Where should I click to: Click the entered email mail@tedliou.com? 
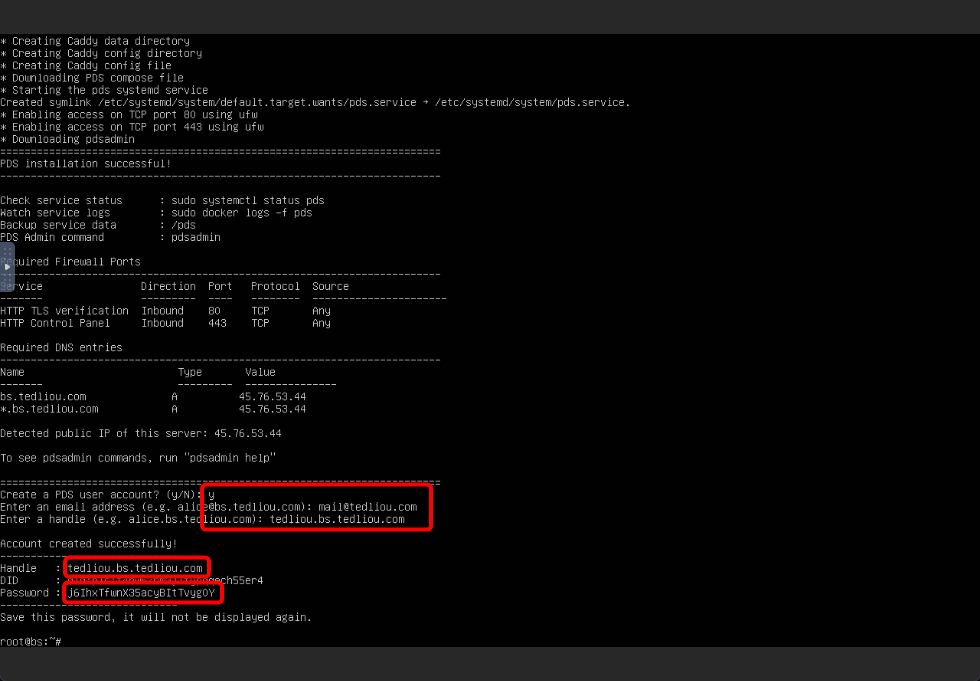[367, 507]
